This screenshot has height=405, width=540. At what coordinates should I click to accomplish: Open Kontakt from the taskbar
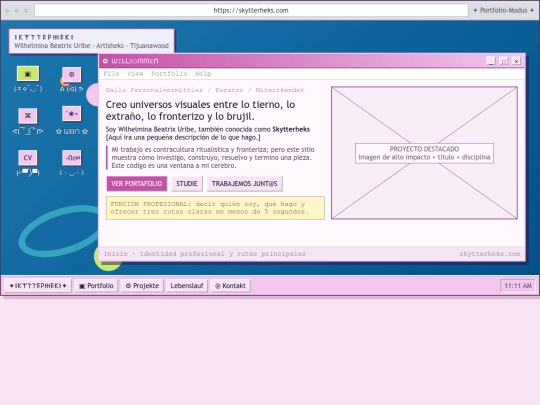pos(230,285)
